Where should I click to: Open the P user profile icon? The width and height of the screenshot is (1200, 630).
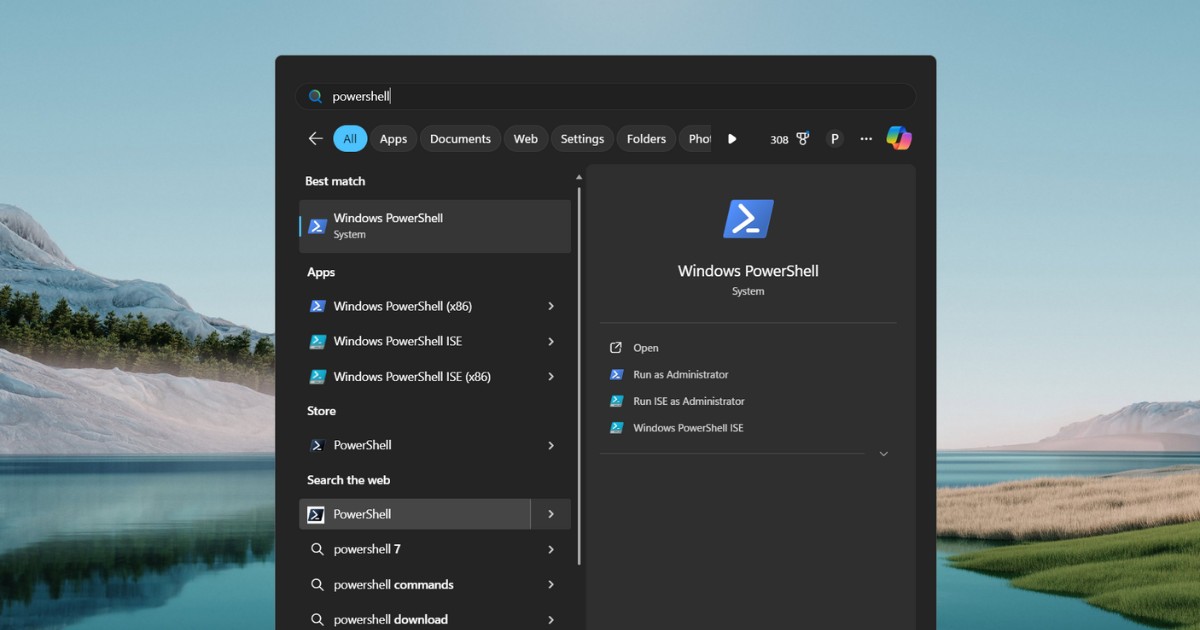835,139
